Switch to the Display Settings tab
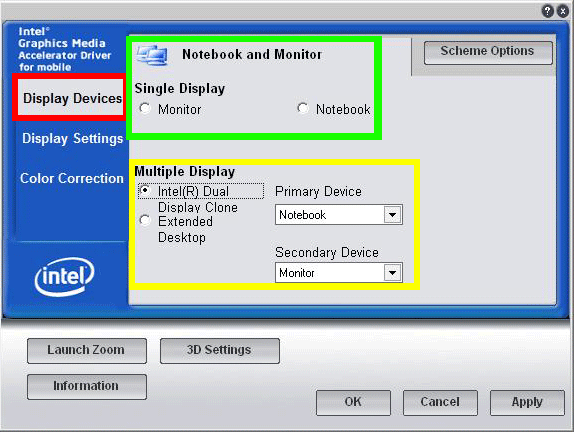The width and height of the screenshot is (574, 435). tap(72, 138)
